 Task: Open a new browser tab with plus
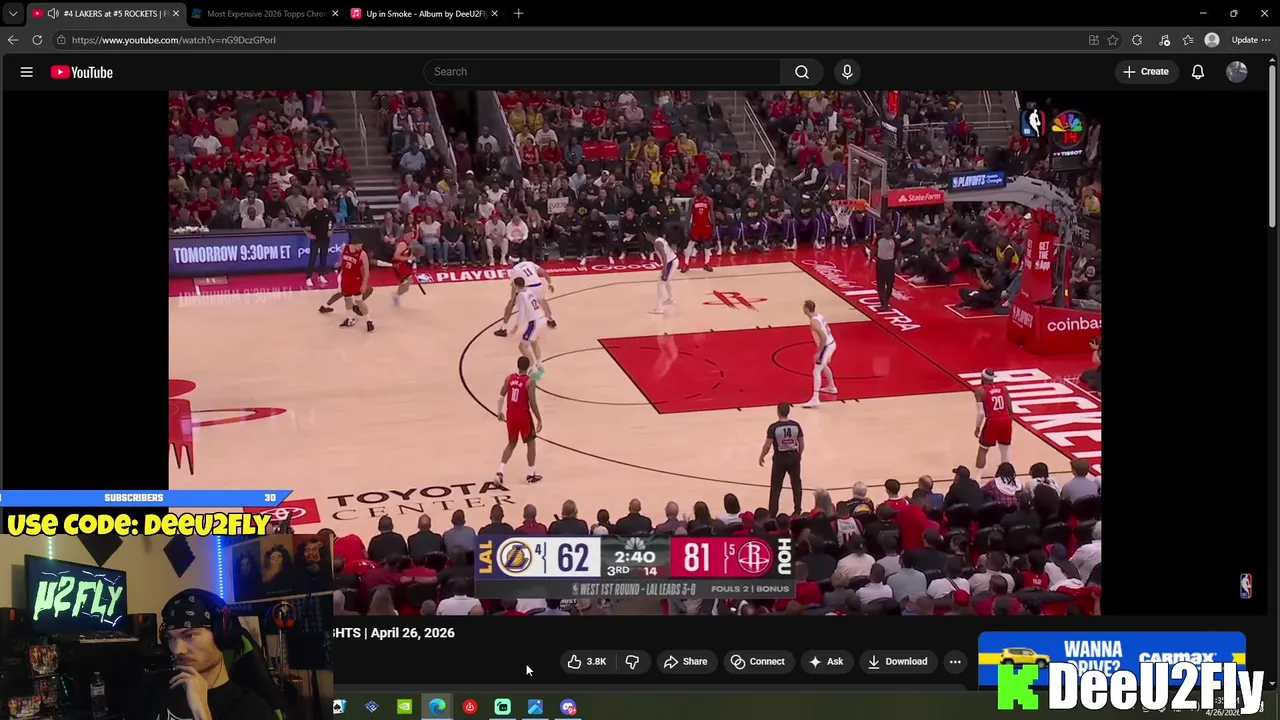(x=518, y=14)
